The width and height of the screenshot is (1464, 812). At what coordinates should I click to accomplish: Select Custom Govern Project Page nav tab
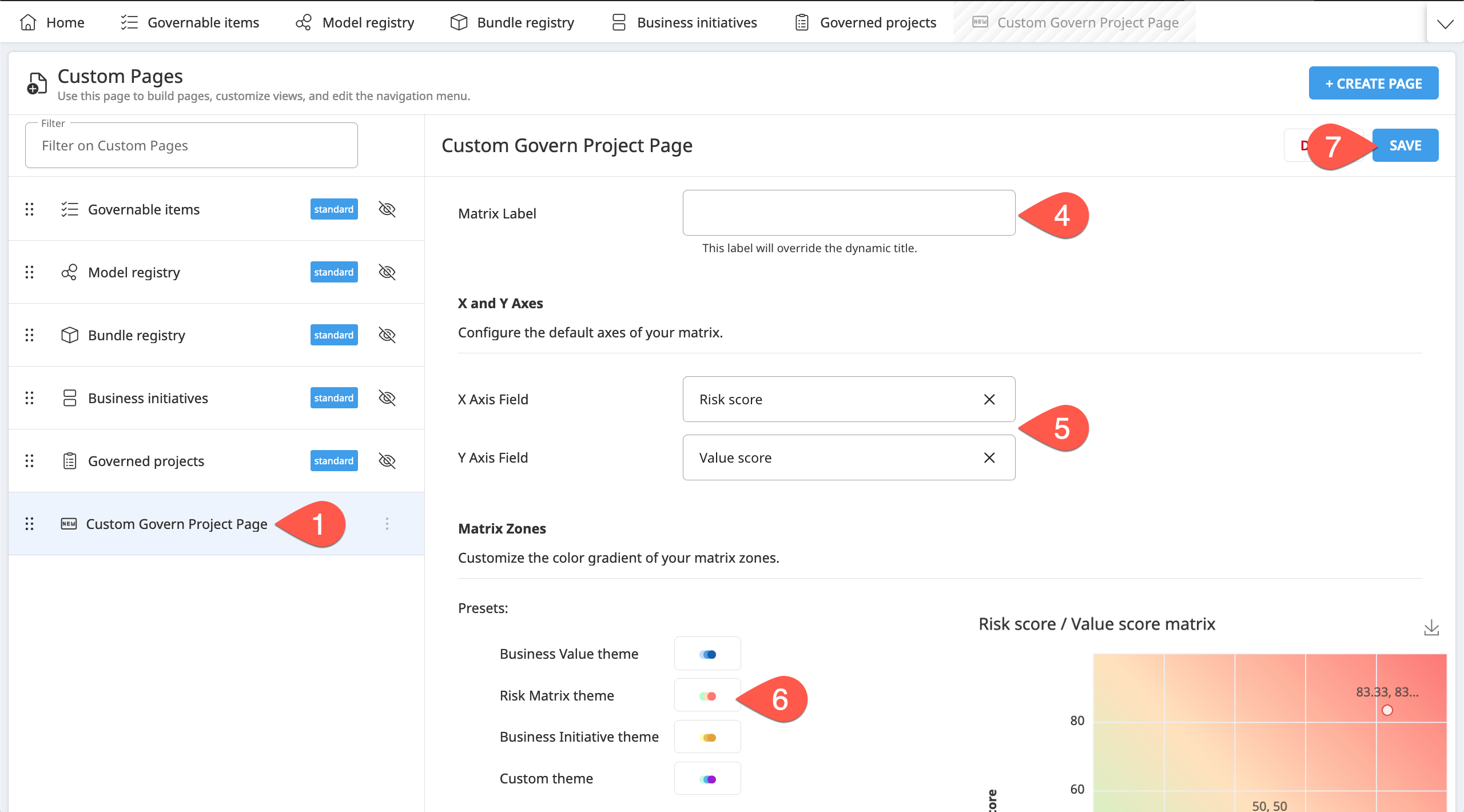pos(1075,22)
